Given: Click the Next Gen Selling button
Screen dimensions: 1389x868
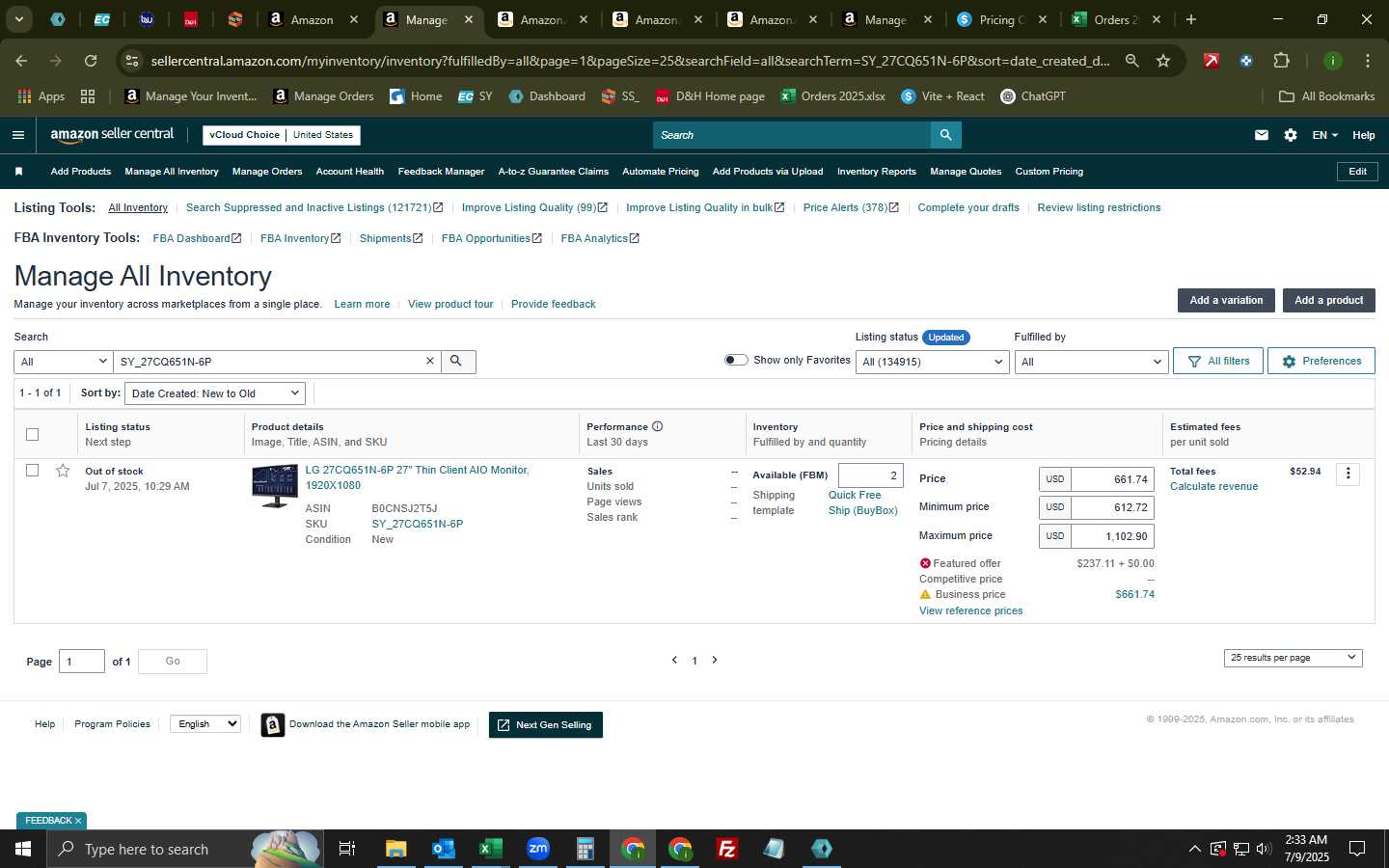Looking at the screenshot, I should [546, 725].
